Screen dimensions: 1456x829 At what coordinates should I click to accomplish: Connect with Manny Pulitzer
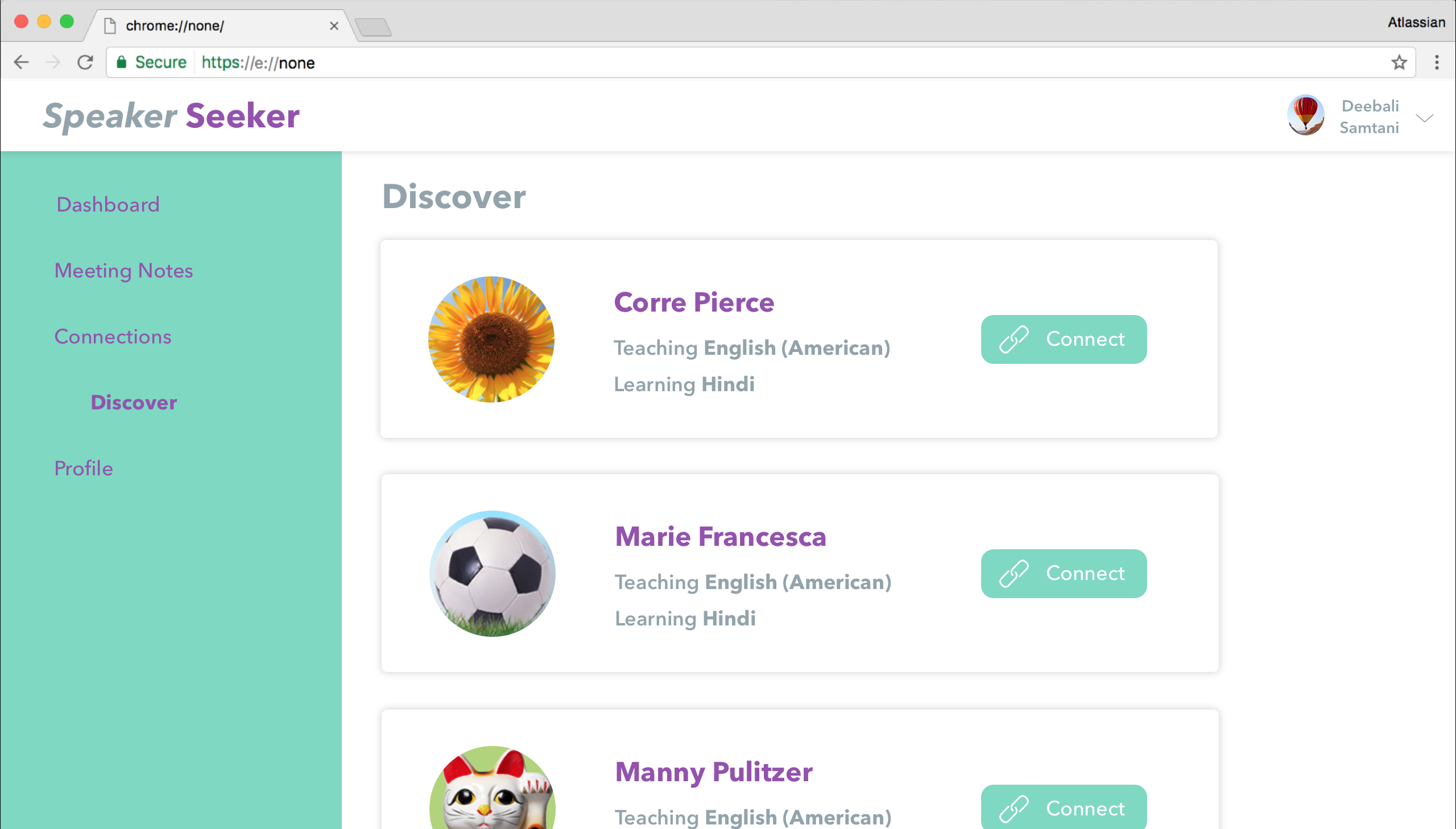click(1063, 807)
